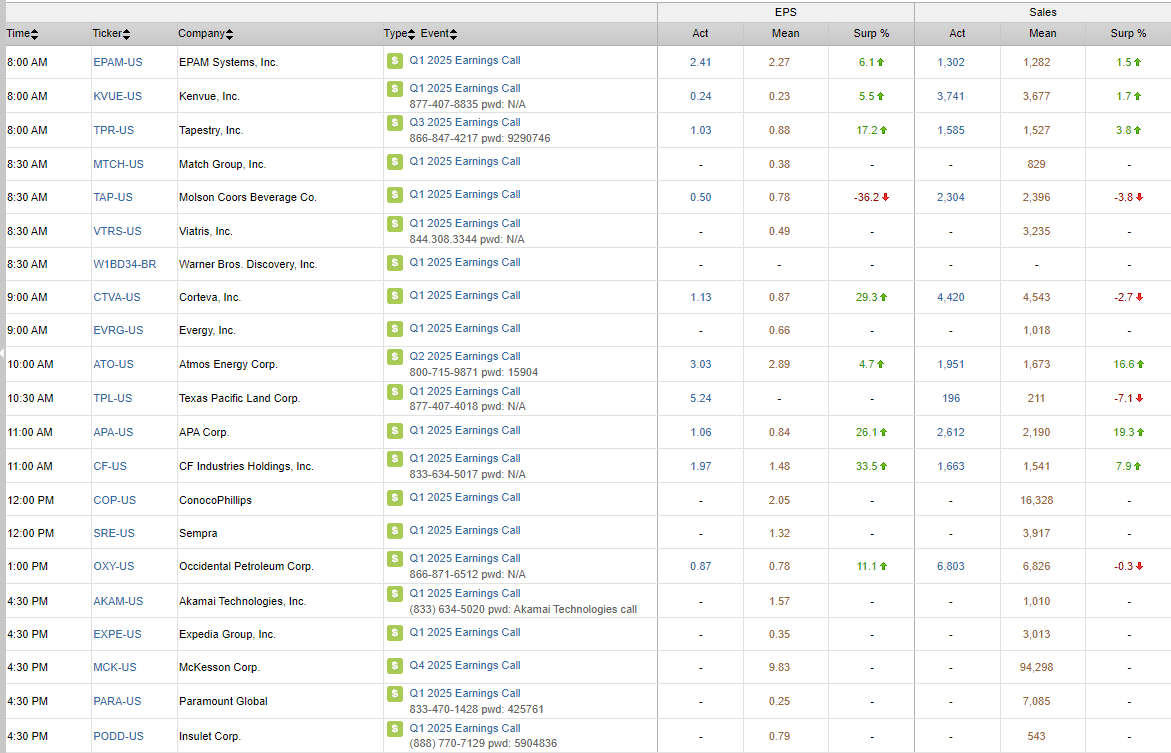Open the CTVA-US ticker link

click(x=117, y=297)
